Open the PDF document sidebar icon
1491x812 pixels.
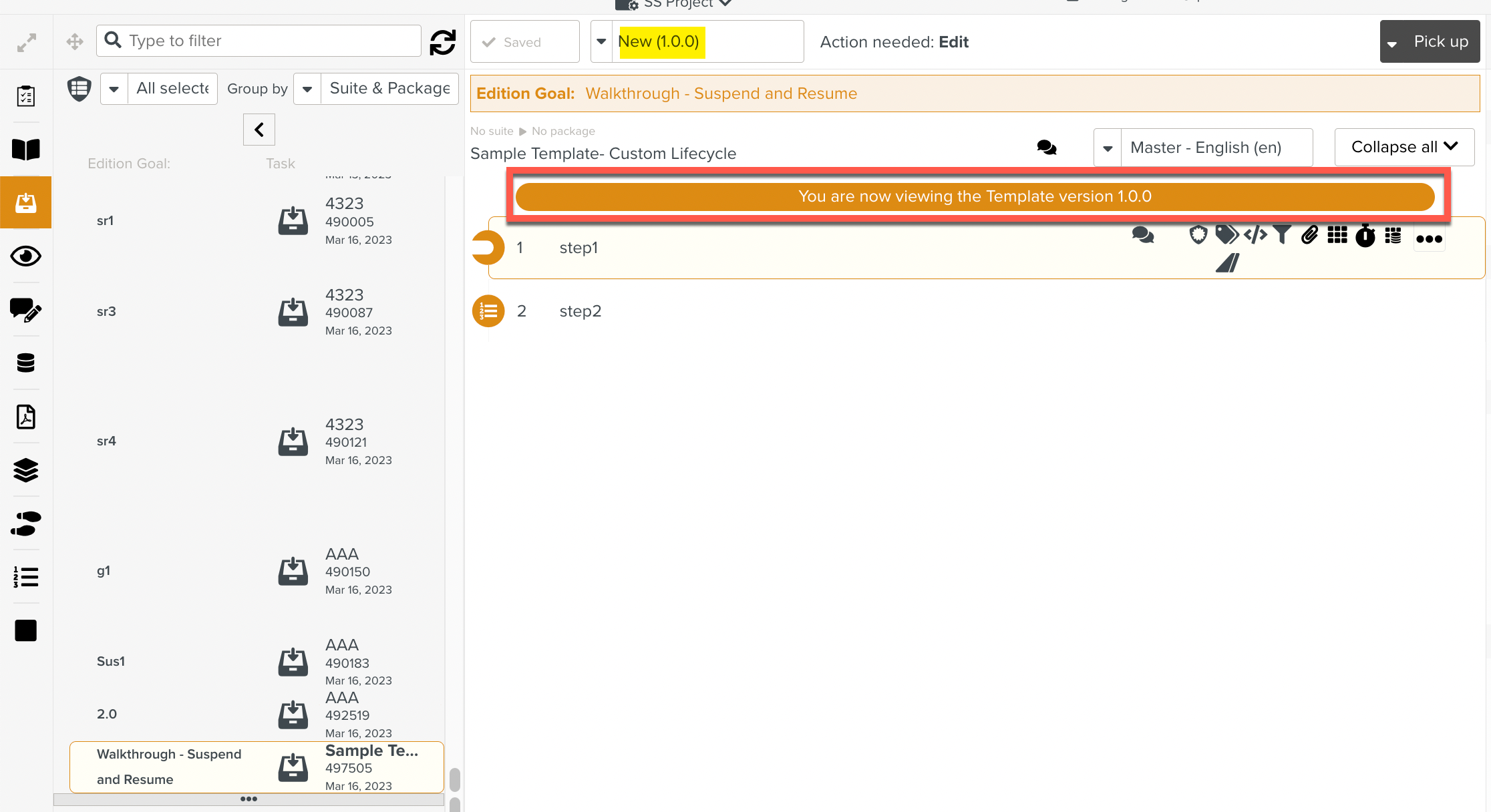coord(26,417)
